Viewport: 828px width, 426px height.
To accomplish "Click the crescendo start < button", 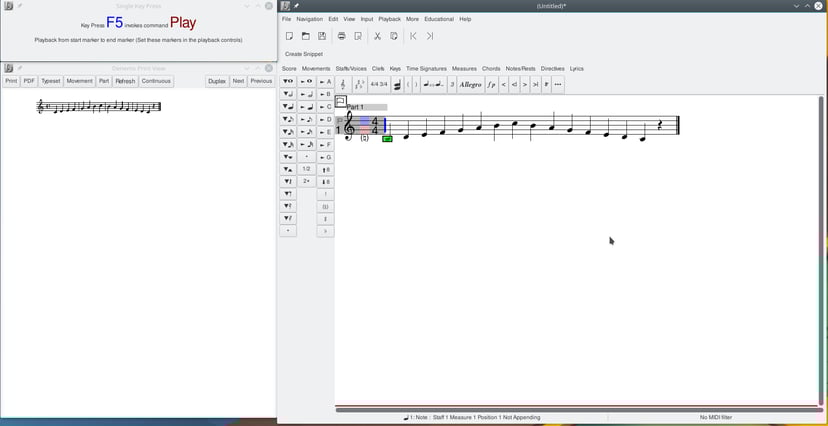I will tap(504, 84).
